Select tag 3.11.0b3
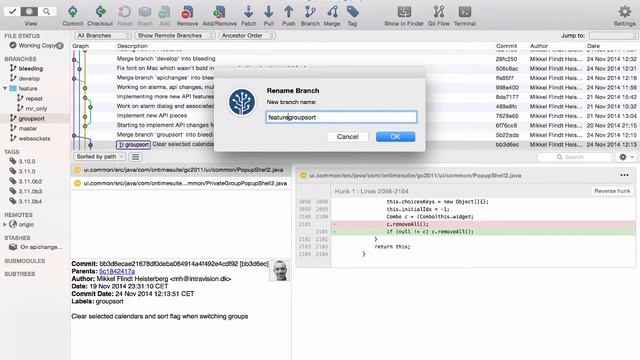Screen dimensions: 640x360 30,191
